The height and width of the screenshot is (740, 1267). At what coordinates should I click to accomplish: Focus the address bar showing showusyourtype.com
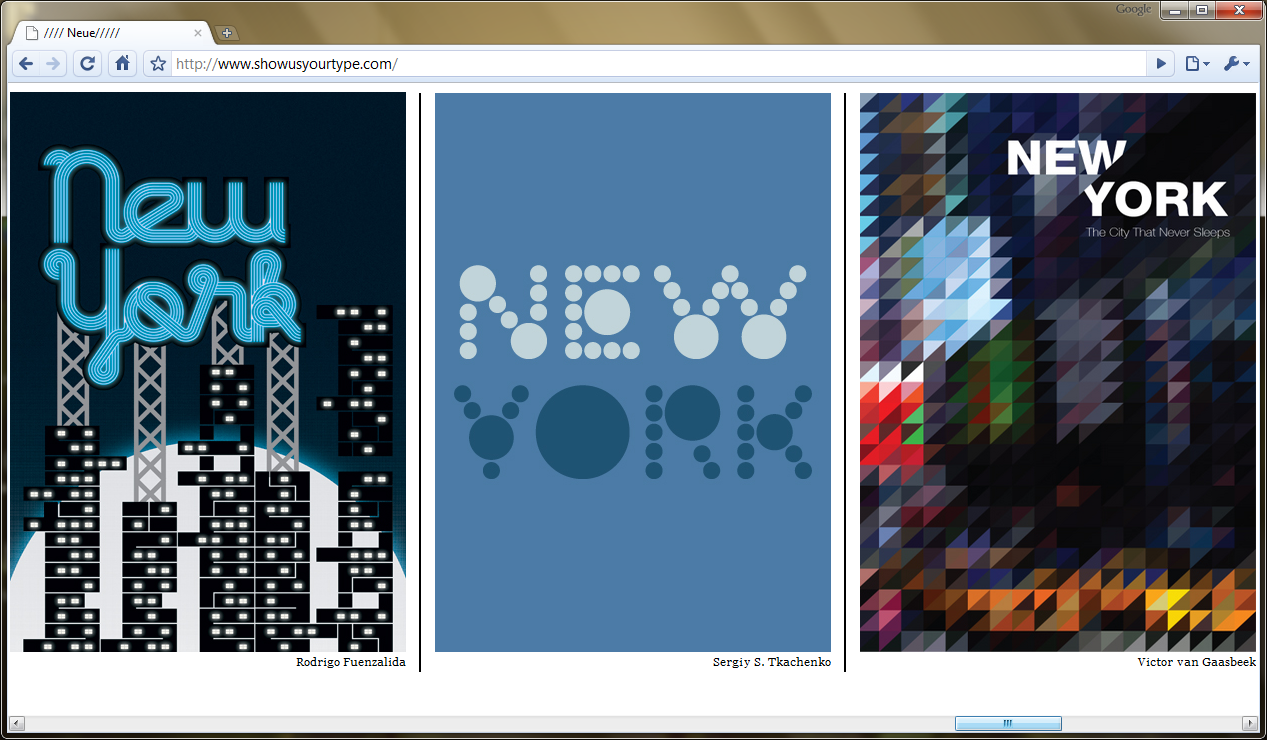(x=659, y=64)
